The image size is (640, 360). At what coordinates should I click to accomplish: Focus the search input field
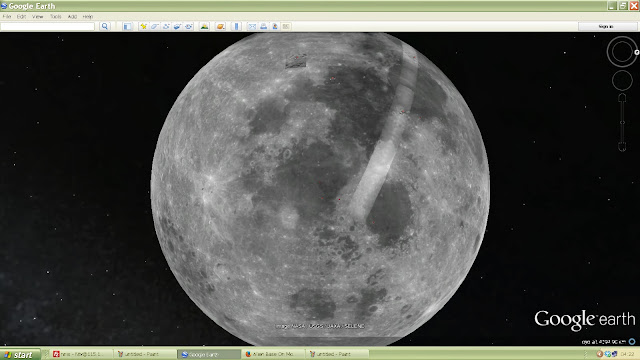(x=48, y=27)
